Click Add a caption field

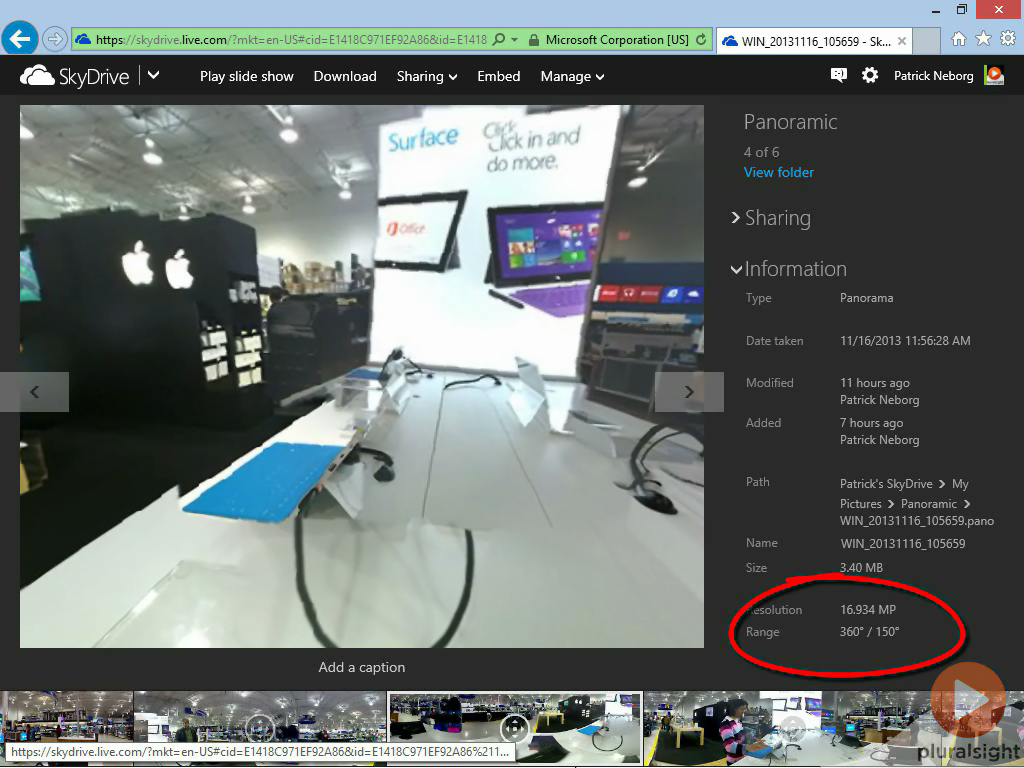tap(362, 667)
